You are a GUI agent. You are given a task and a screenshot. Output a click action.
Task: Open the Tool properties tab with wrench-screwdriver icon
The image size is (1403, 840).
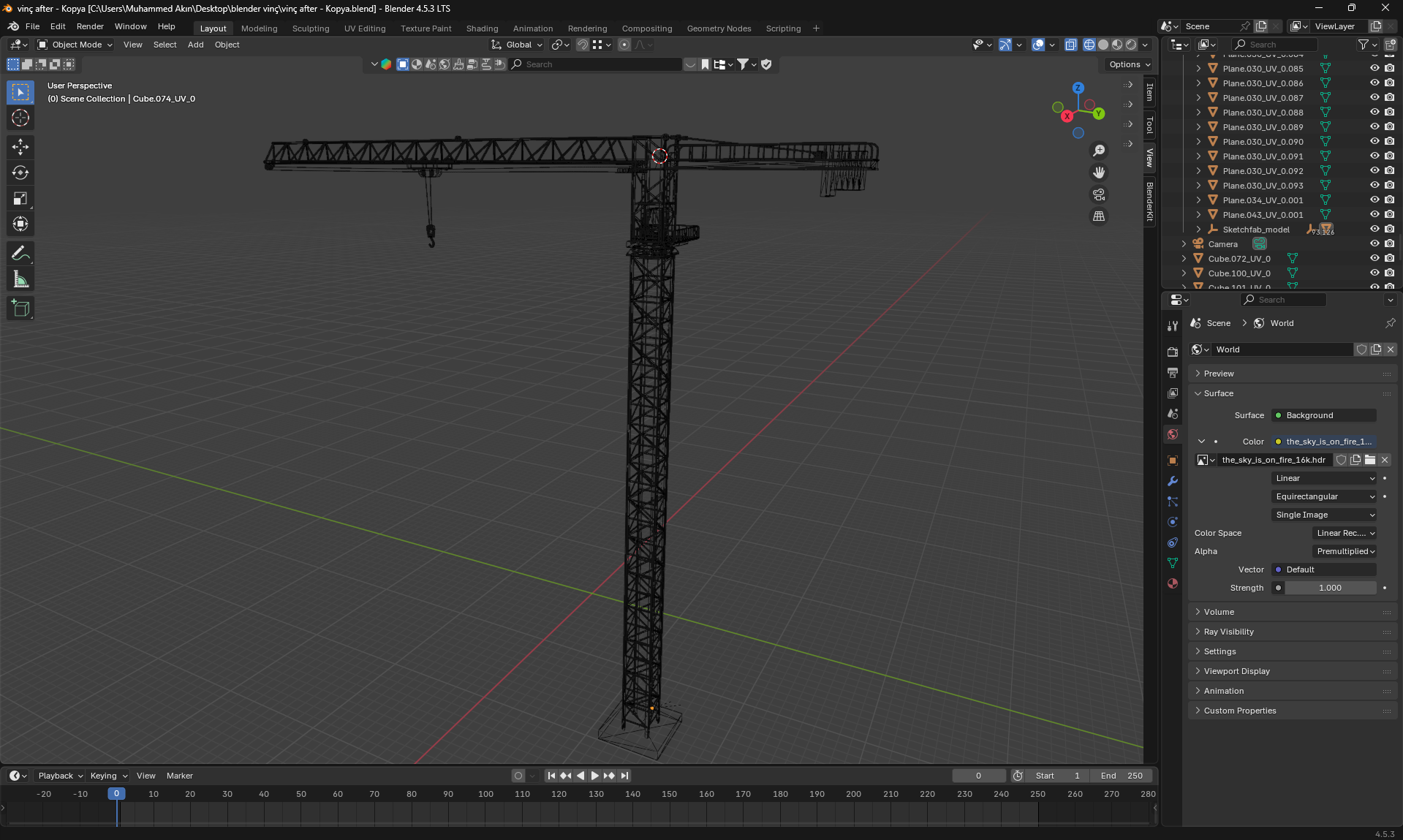1173,325
